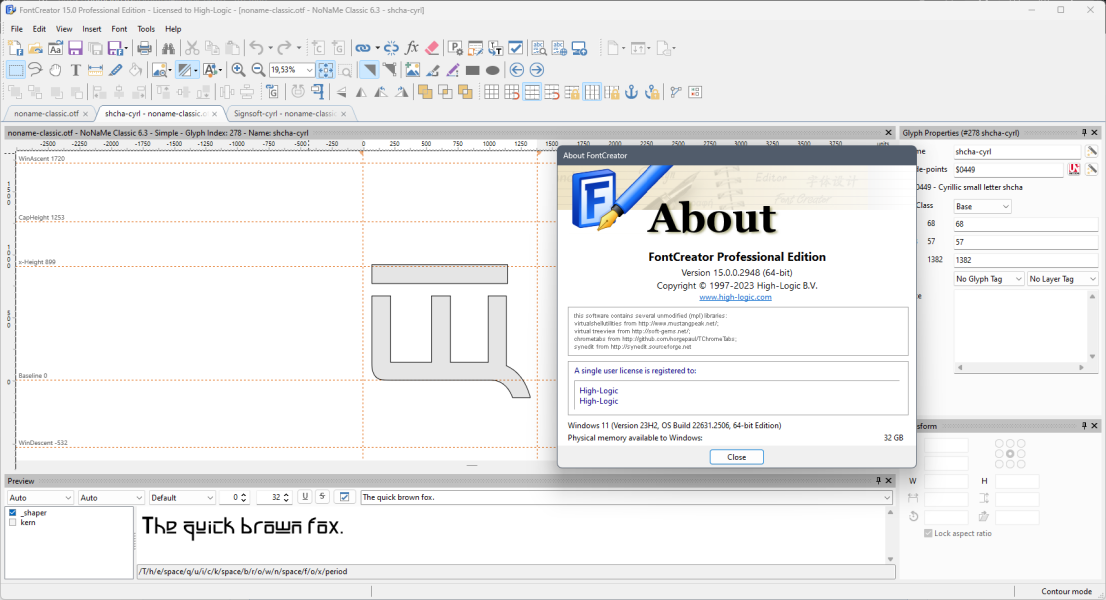Click the fx transform icon
Screen dimensions: 1106x600
[412, 48]
